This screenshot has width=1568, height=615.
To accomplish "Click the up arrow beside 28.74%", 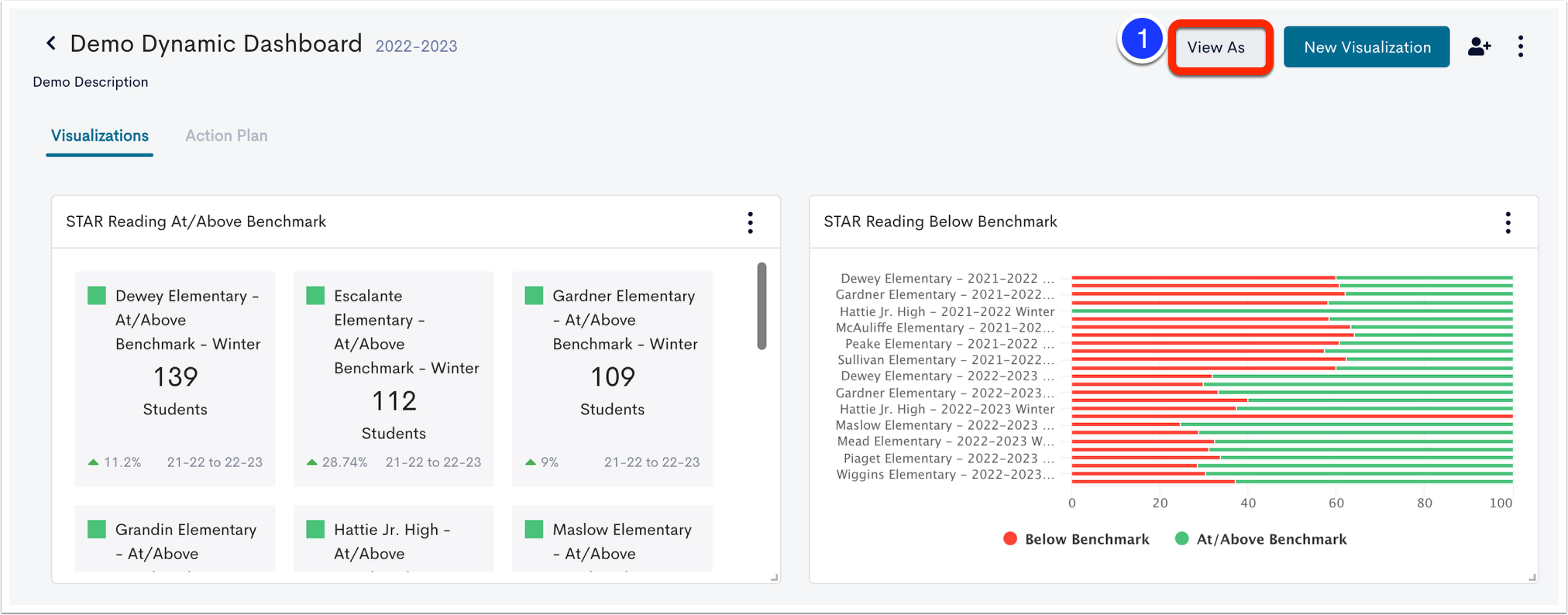I will coord(312,462).
